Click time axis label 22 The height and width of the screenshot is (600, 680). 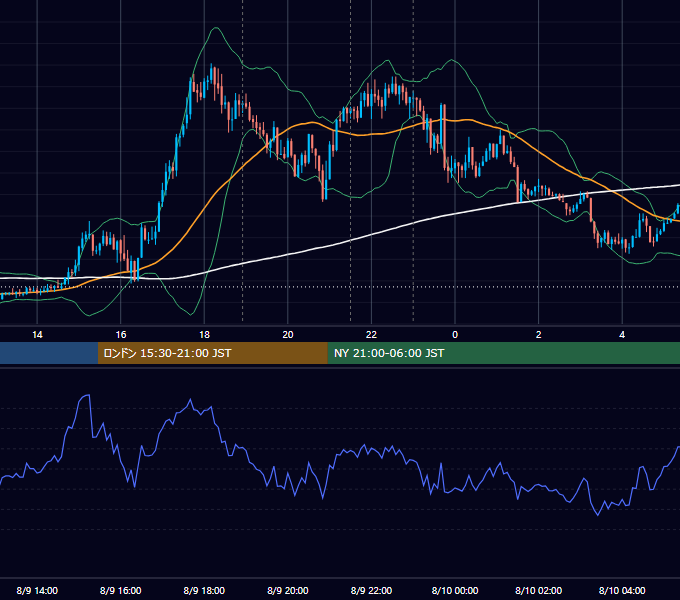(x=371, y=335)
